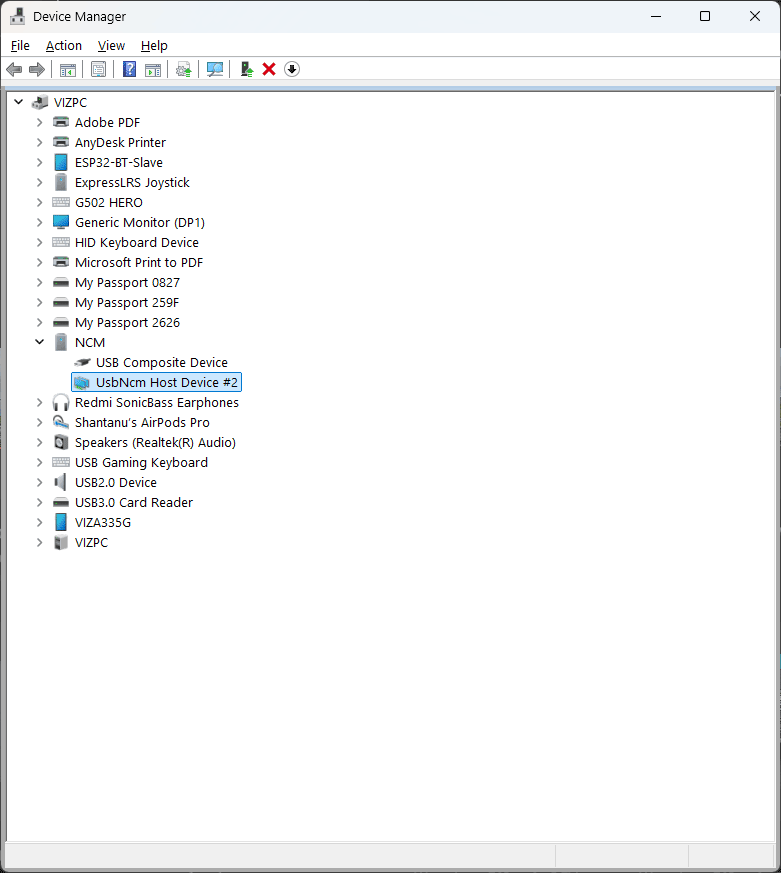Screen dimensions: 781x873
Task: Click the Device Manager title bar icon
Action: click(x=17, y=16)
